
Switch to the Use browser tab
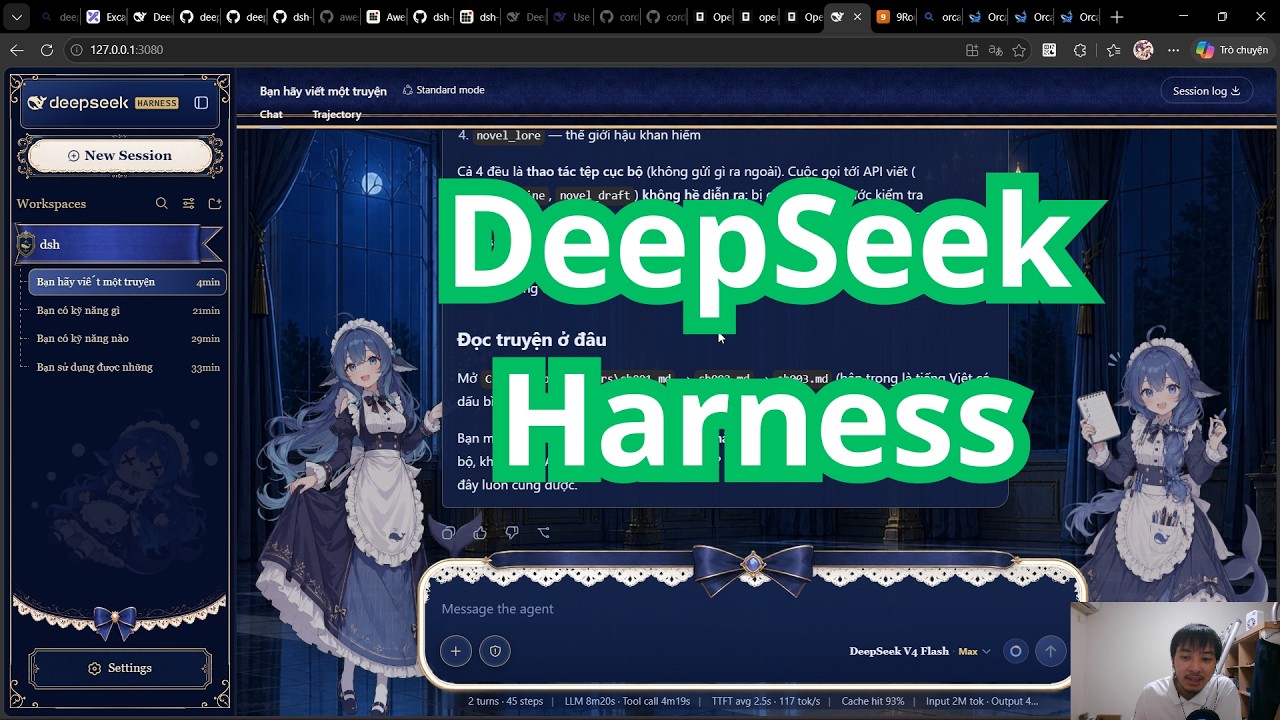(570, 17)
